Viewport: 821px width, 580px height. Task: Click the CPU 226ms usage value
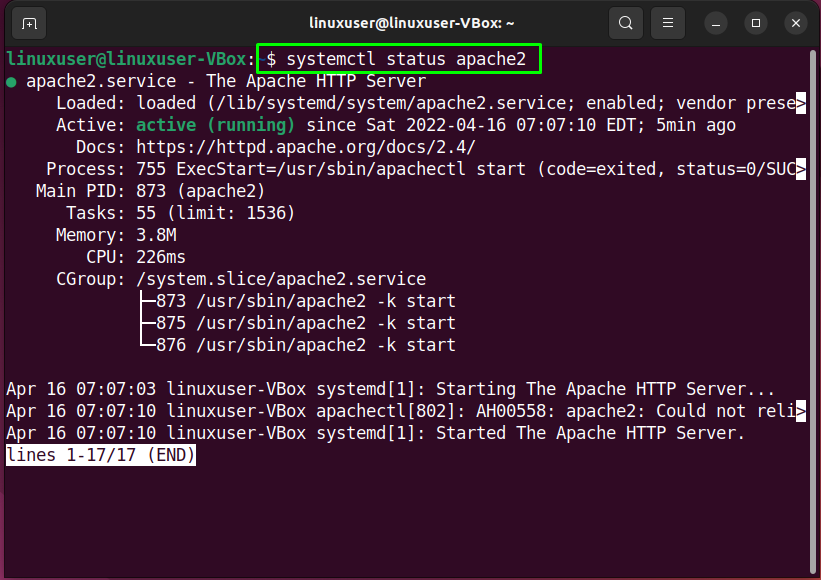(165, 256)
